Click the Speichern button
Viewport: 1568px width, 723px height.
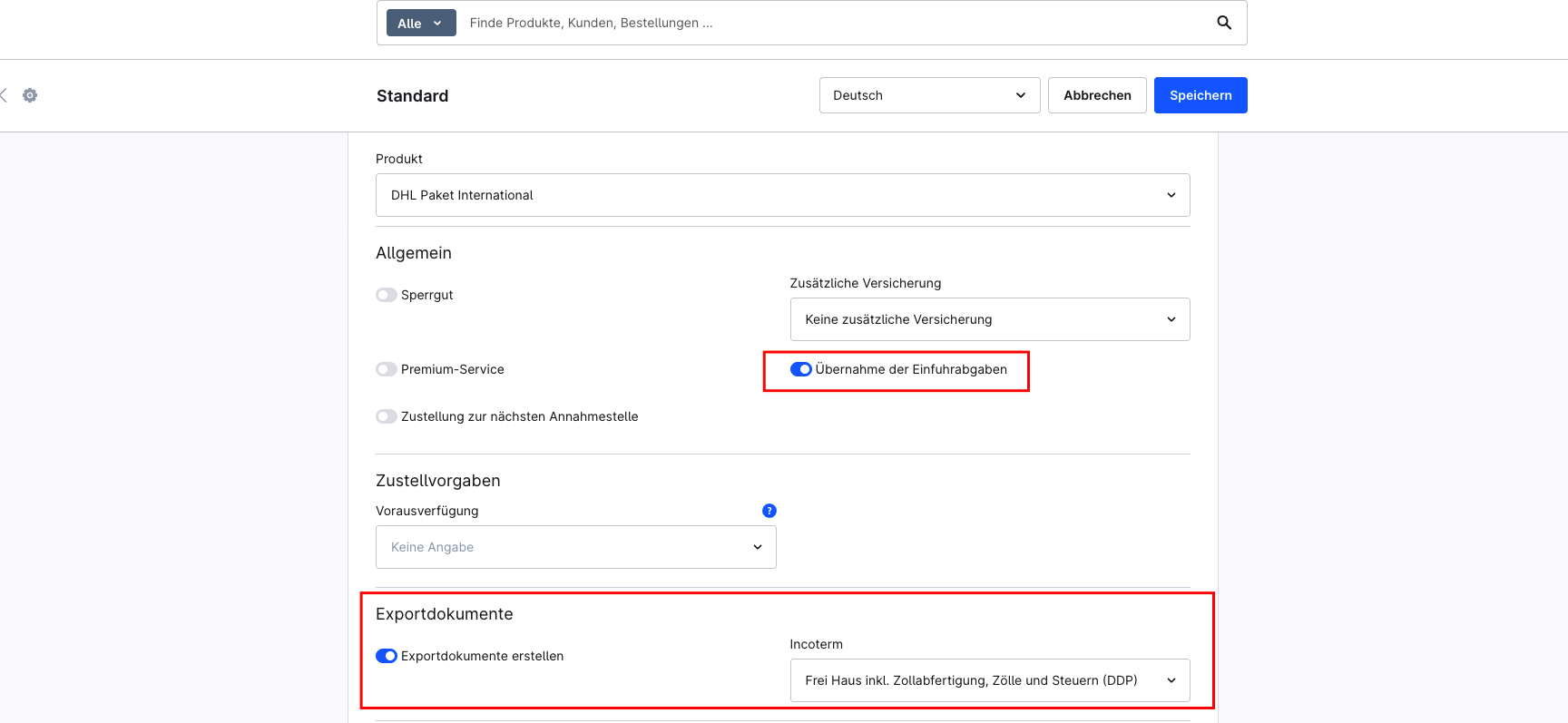pyautogui.click(x=1200, y=95)
